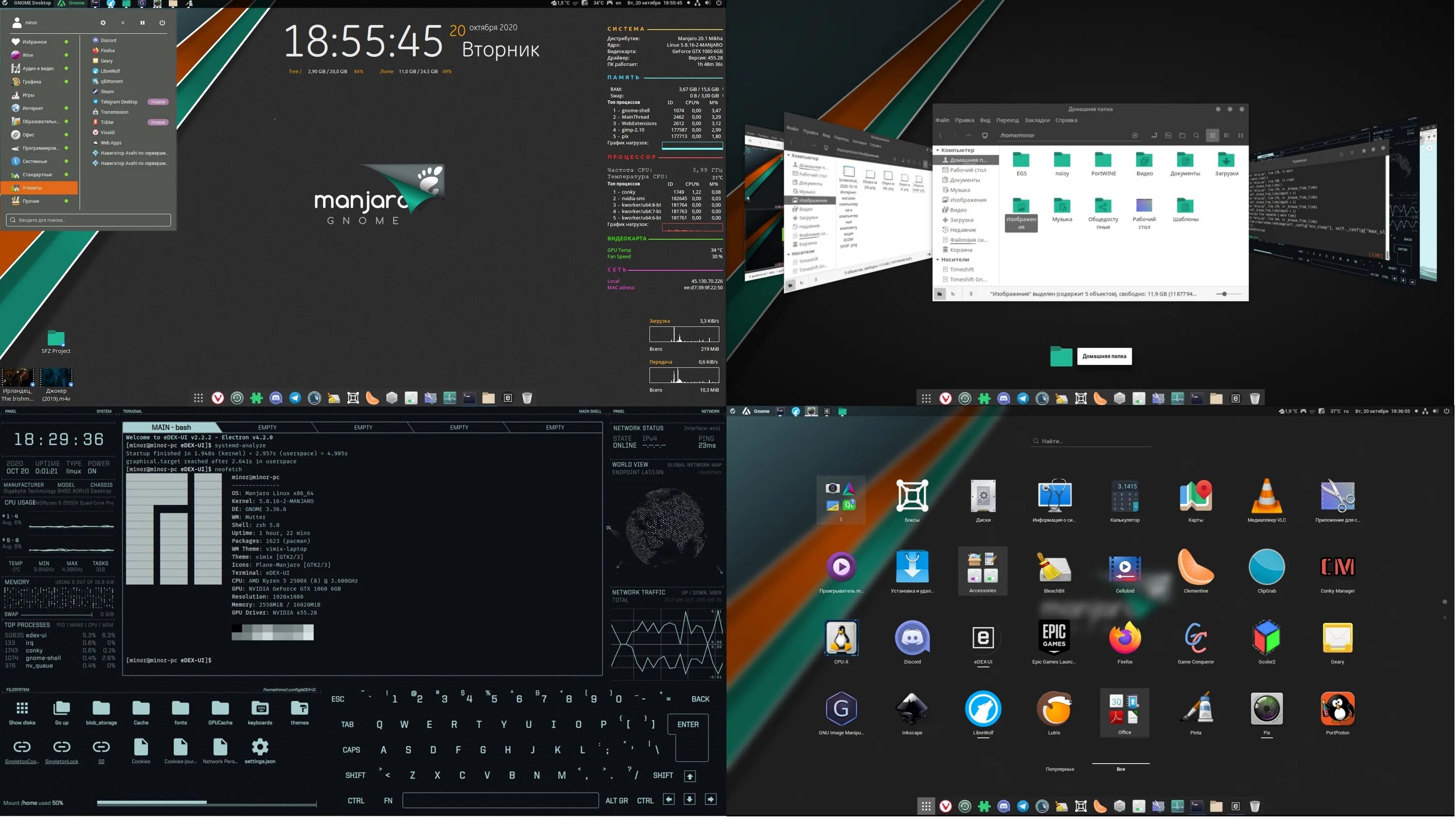Switch file manager to list view
Screen dimensions: 1456x819
pos(1226,136)
